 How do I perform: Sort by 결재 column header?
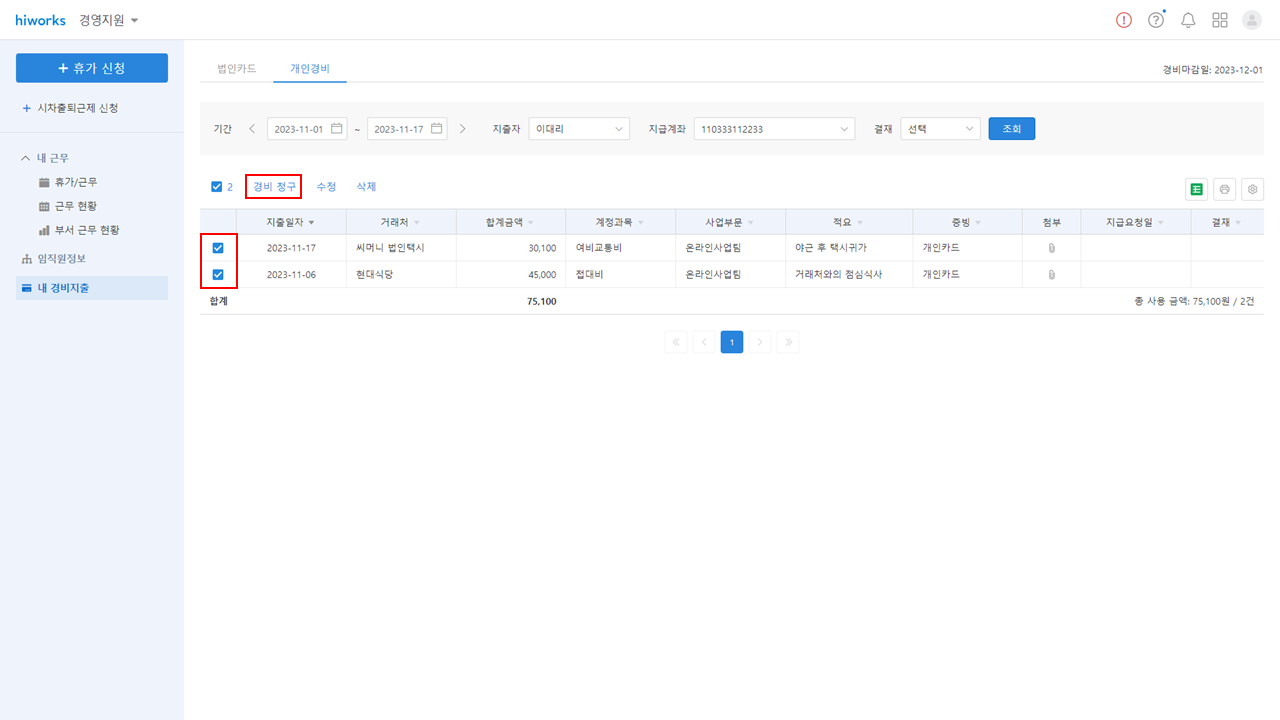click(x=1226, y=222)
